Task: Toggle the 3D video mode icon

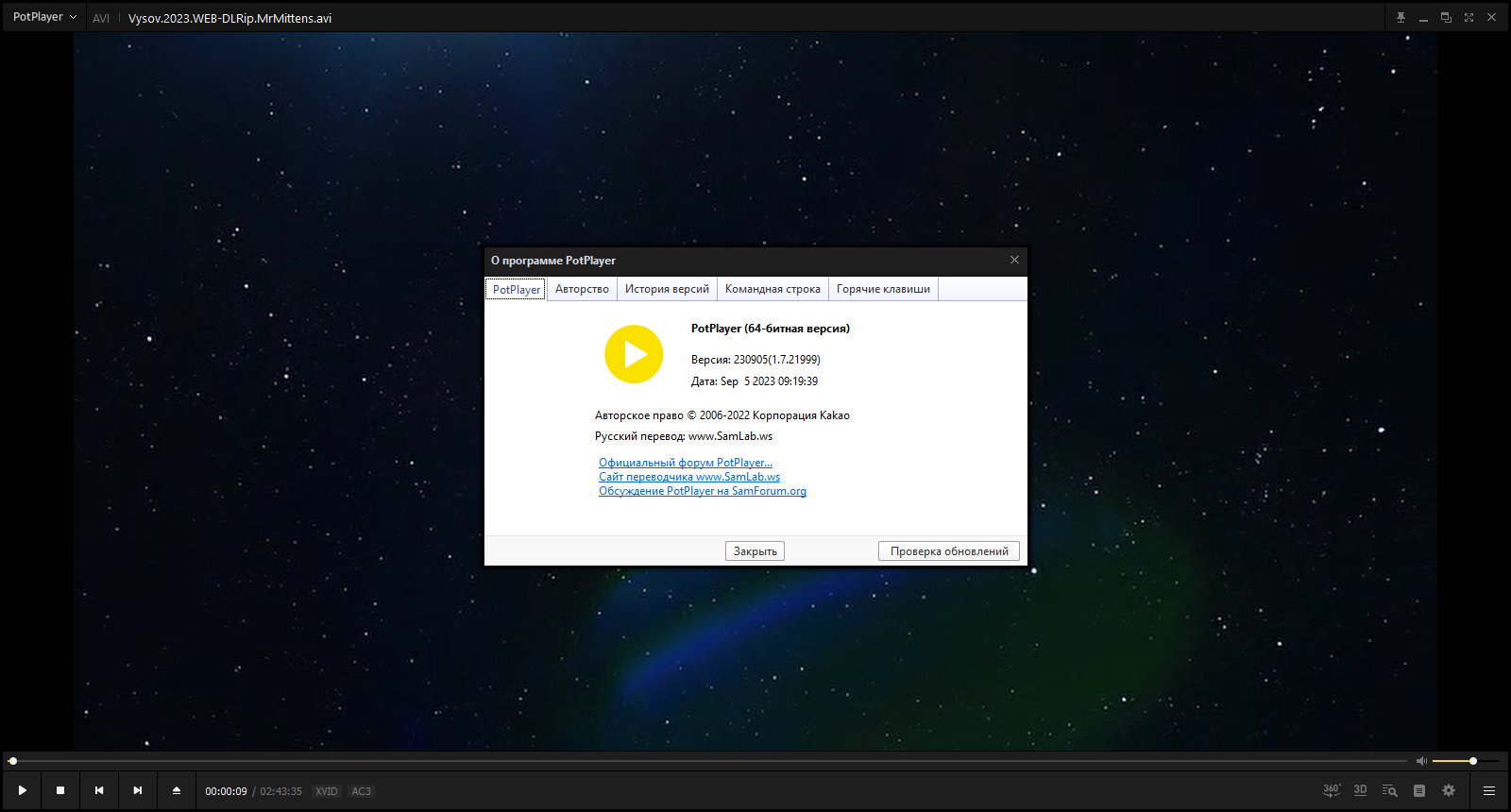Action: (1360, 790)
